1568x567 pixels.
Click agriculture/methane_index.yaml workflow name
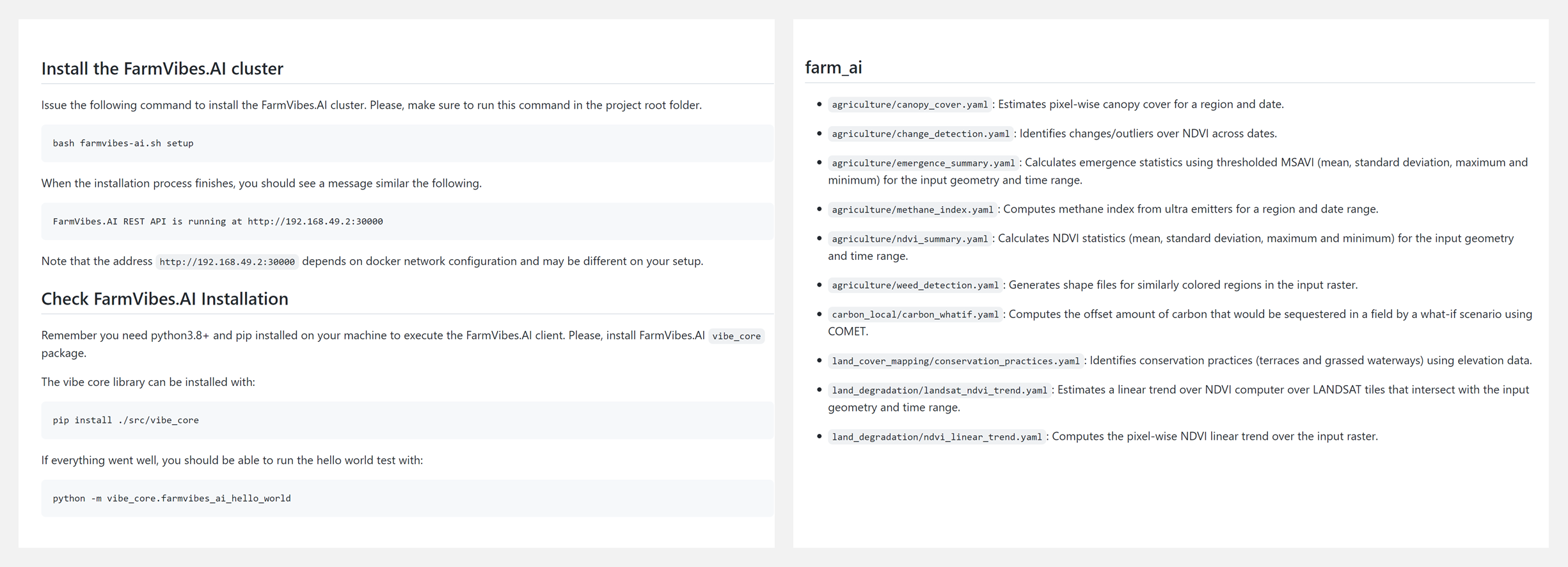click(x=912, y=210)
